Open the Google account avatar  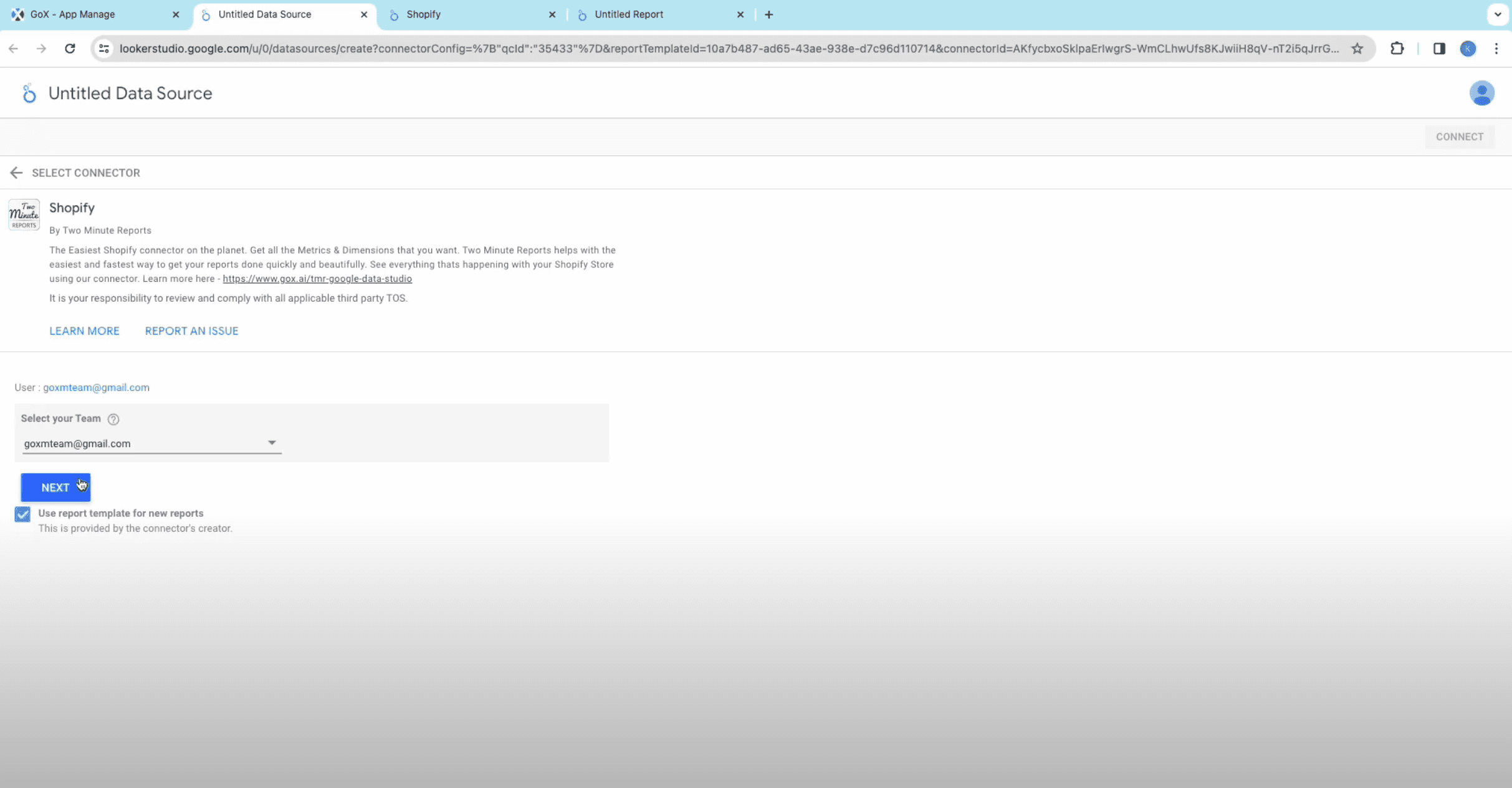point(1481,94)
